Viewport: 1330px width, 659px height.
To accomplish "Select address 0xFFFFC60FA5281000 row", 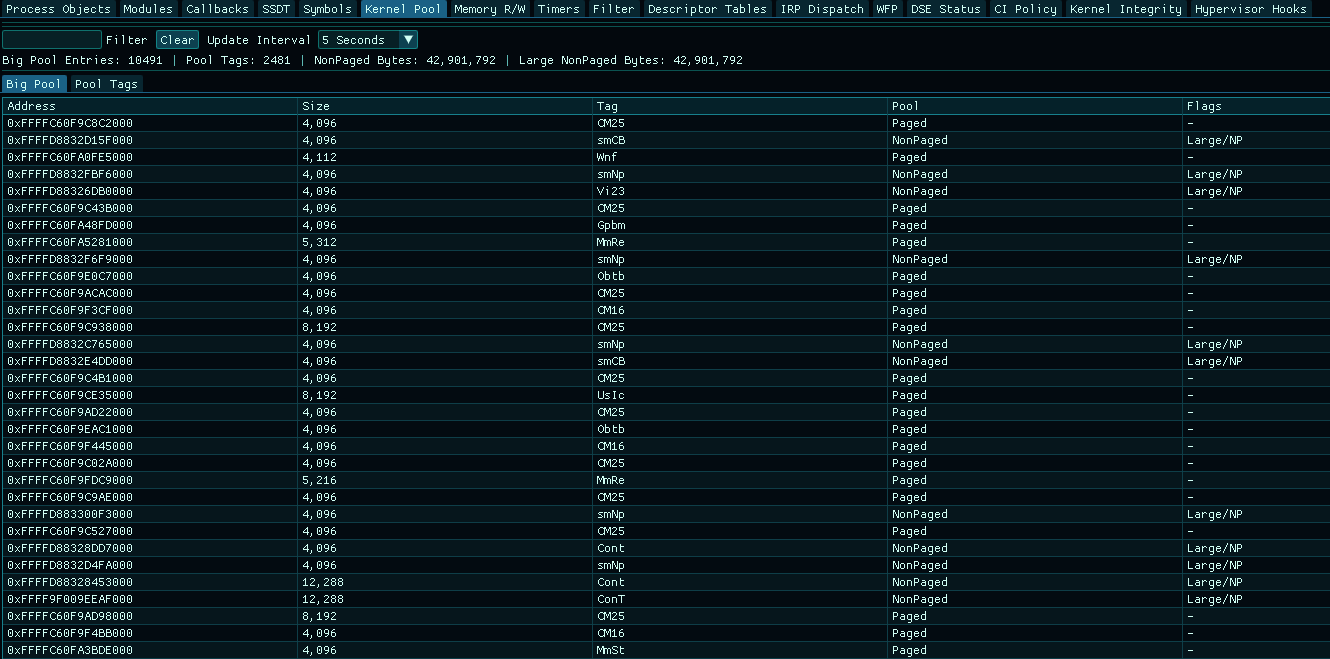I will [x=666, y=242].
